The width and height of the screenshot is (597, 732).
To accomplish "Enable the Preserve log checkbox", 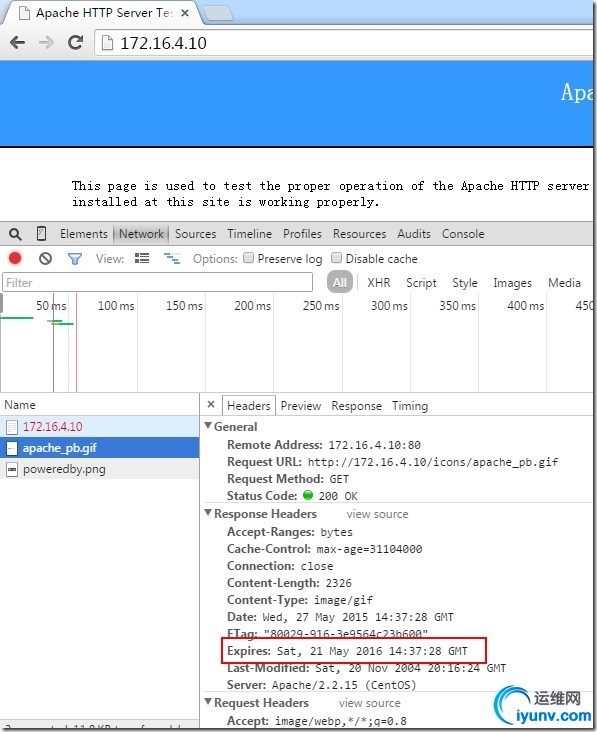I will (x=249, y=258).
